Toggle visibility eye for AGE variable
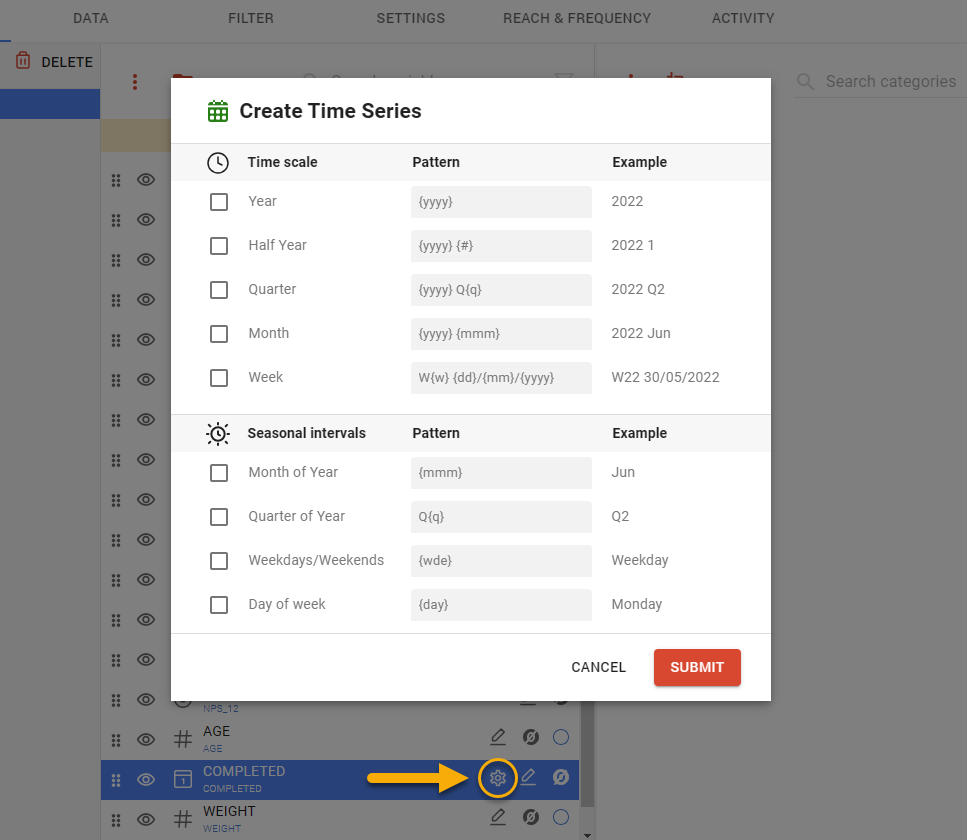 (146, 739)
